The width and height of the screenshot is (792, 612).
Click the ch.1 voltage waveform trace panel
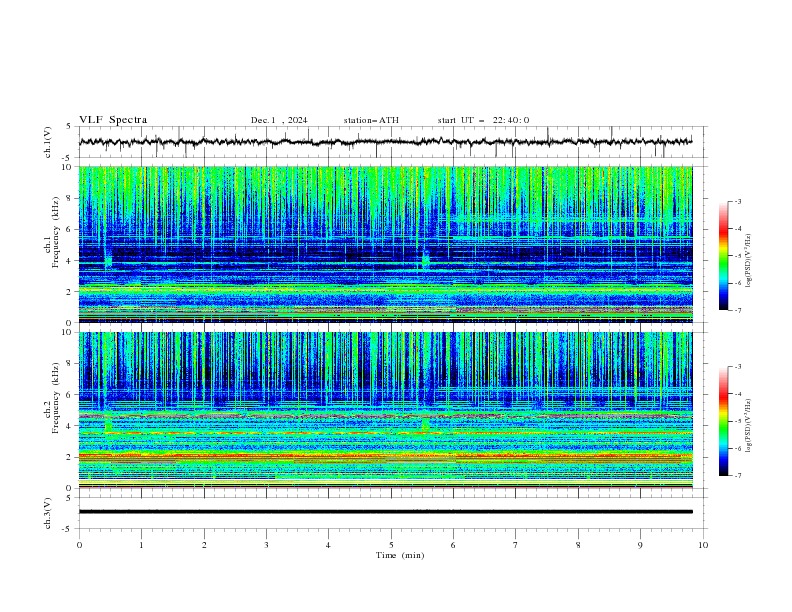tap(392, 142)
